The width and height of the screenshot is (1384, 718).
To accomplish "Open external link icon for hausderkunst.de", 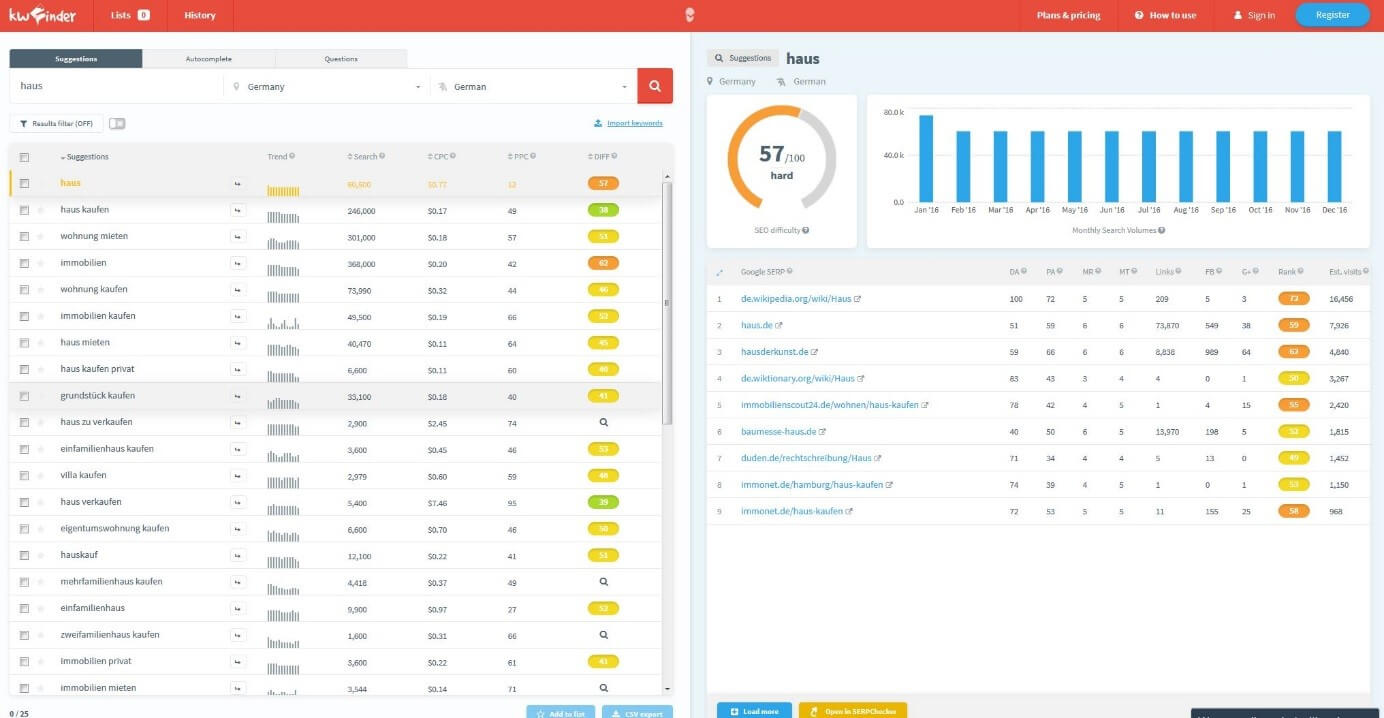I will (814, 352).
